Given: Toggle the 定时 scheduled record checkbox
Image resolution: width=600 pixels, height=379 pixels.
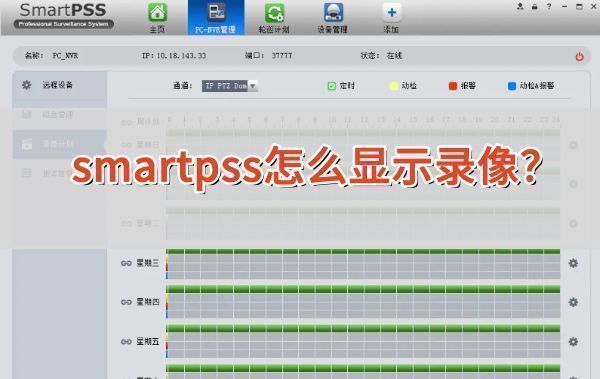Looking at the screenshot, I should (332, 86).
